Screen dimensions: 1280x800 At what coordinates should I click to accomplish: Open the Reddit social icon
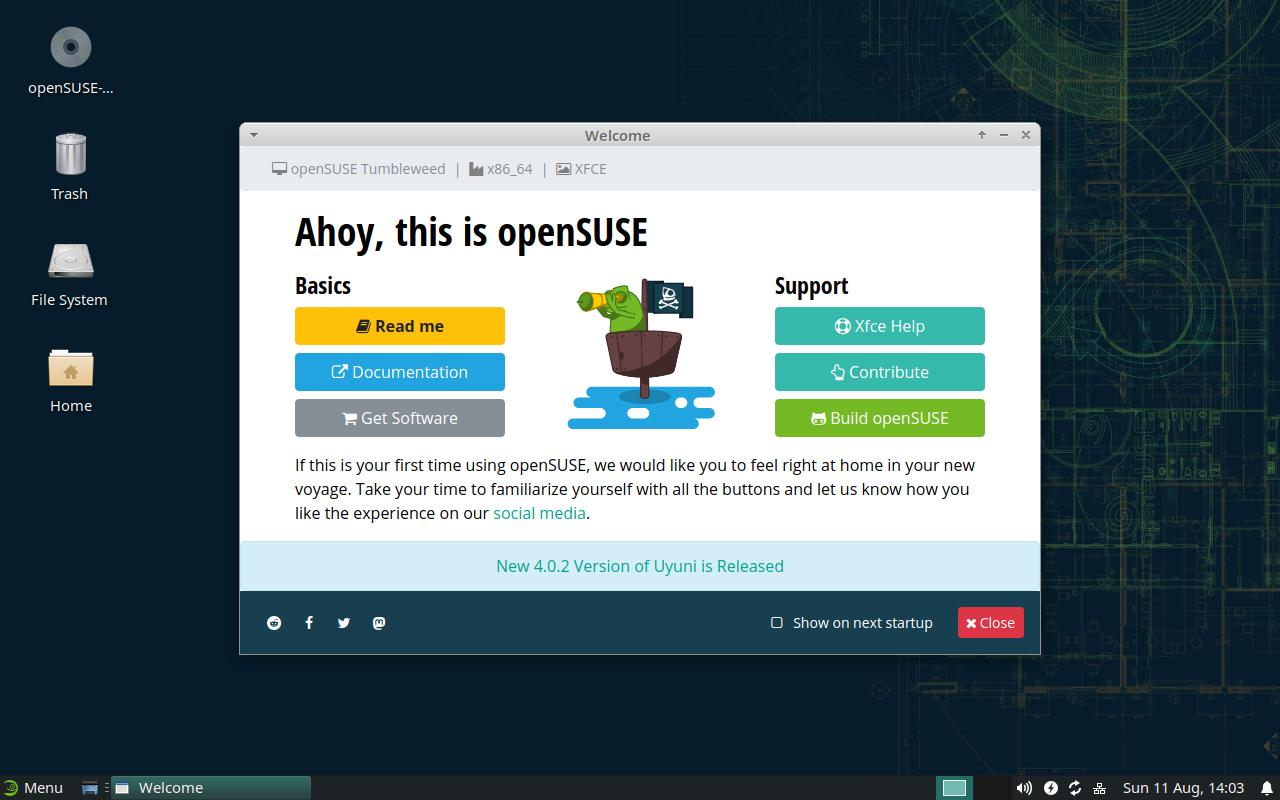[x=274, y=623]
